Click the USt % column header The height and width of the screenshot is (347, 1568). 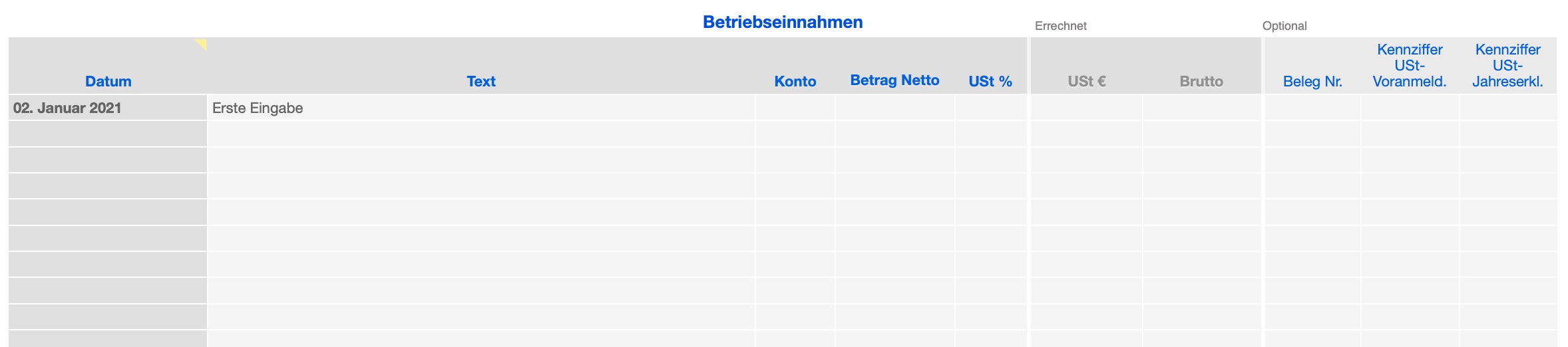coord(990,81)
